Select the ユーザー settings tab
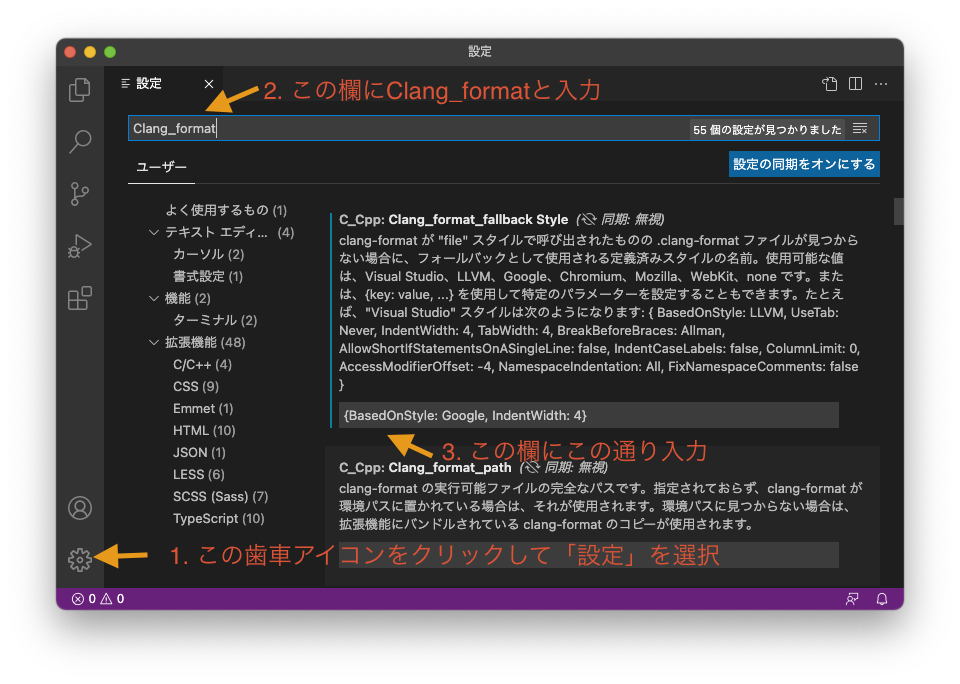 point(162,167)
